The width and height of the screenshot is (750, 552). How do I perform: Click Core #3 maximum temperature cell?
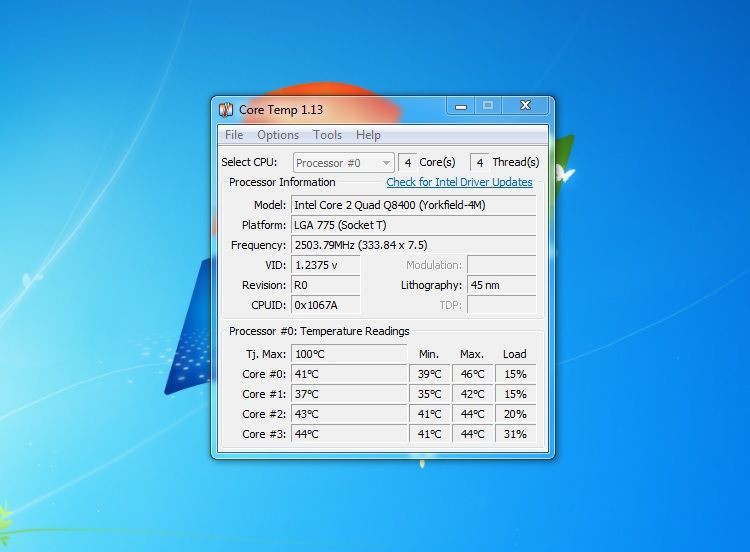[473, 434]
